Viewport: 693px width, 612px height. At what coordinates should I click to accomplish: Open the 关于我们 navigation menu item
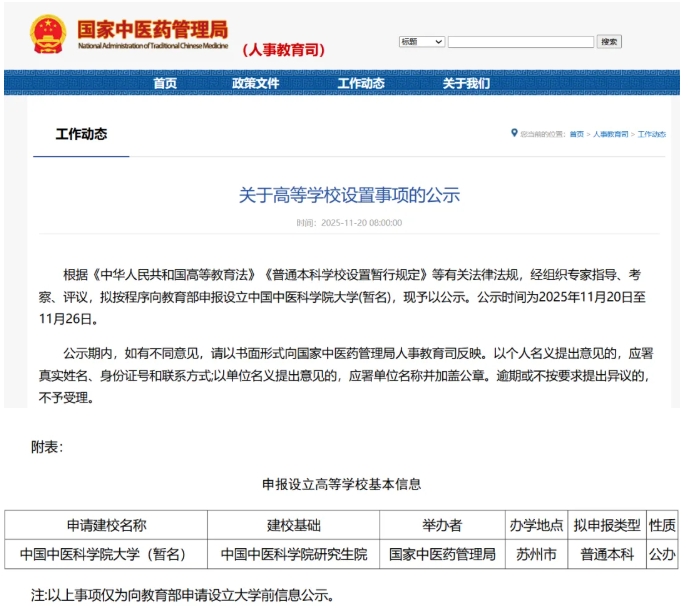466,83
